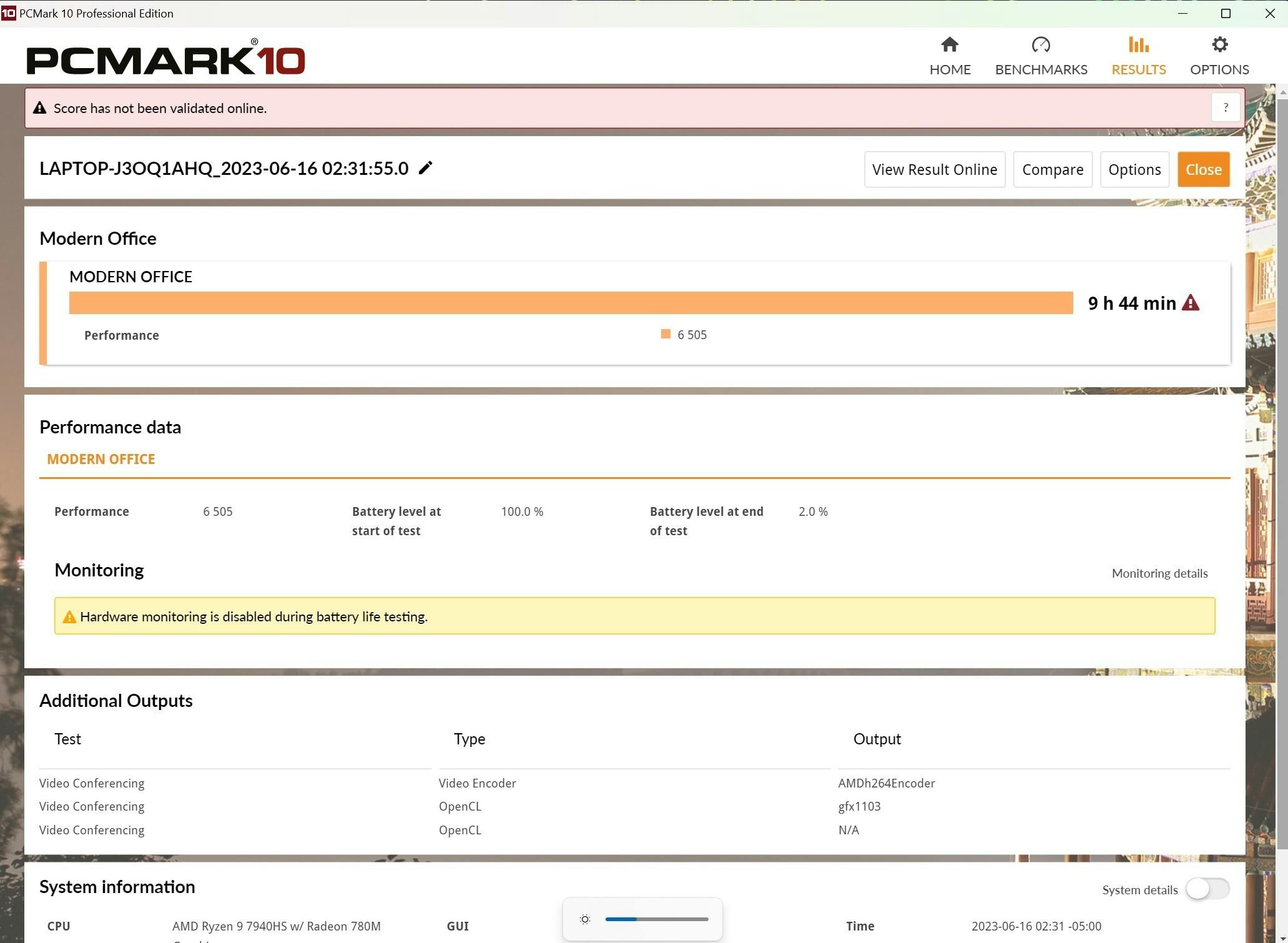The image size is (1288, 943).
Task: Click the 100.0 % battery start value
Action: coord(522,511)
